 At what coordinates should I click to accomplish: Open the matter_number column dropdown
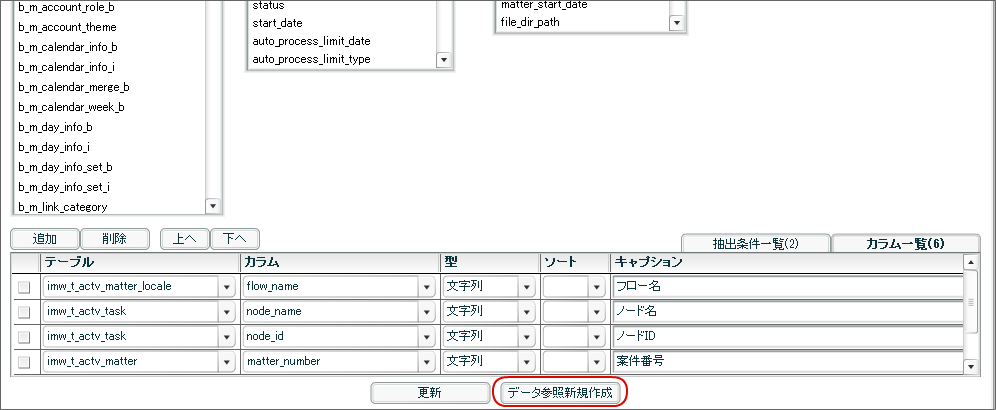click(x=427, y=362)
